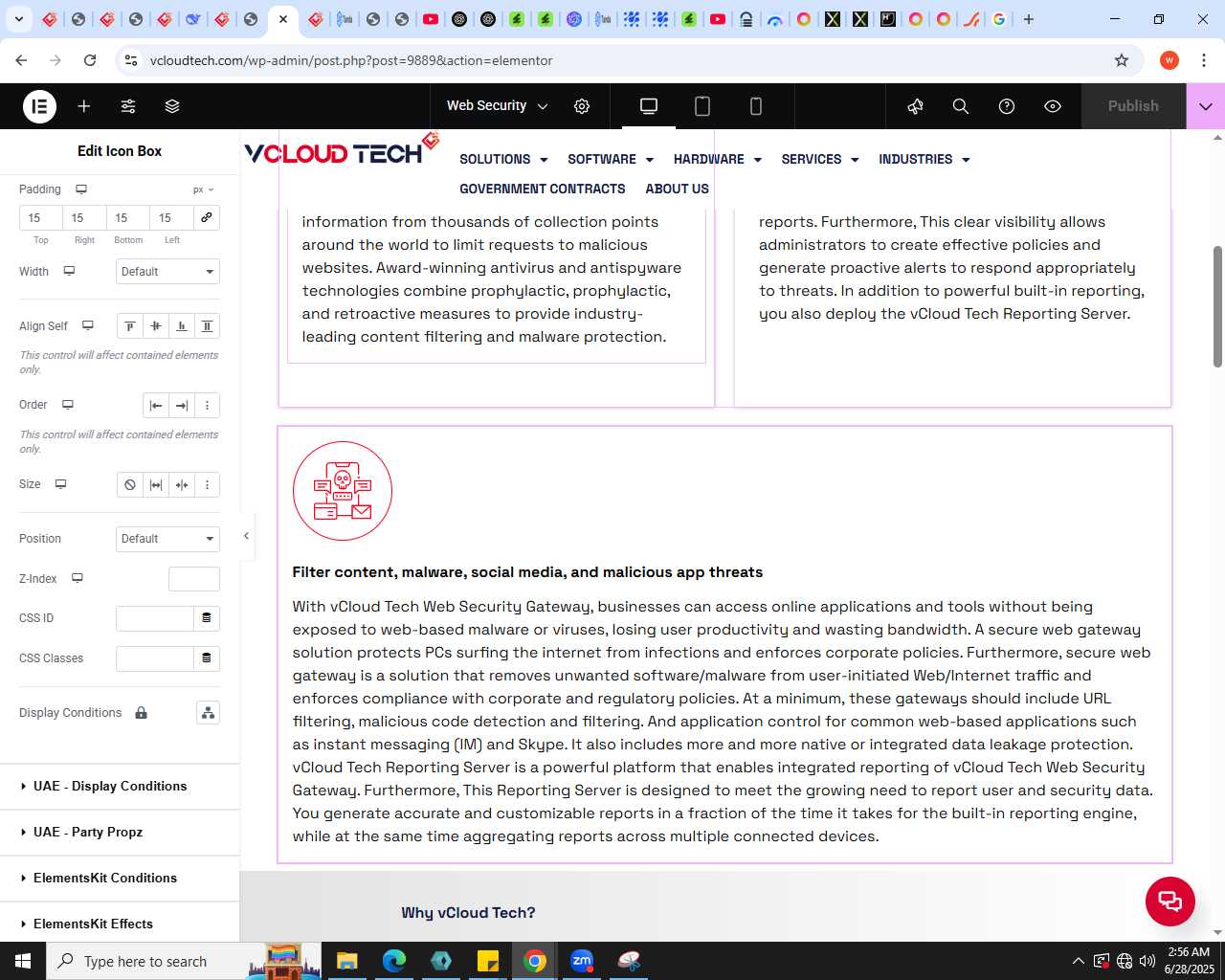The height and width of the screenshot is (980, 1225).
Task: Open INDUSTRIES nav menu
Action: tap(924, 160)
